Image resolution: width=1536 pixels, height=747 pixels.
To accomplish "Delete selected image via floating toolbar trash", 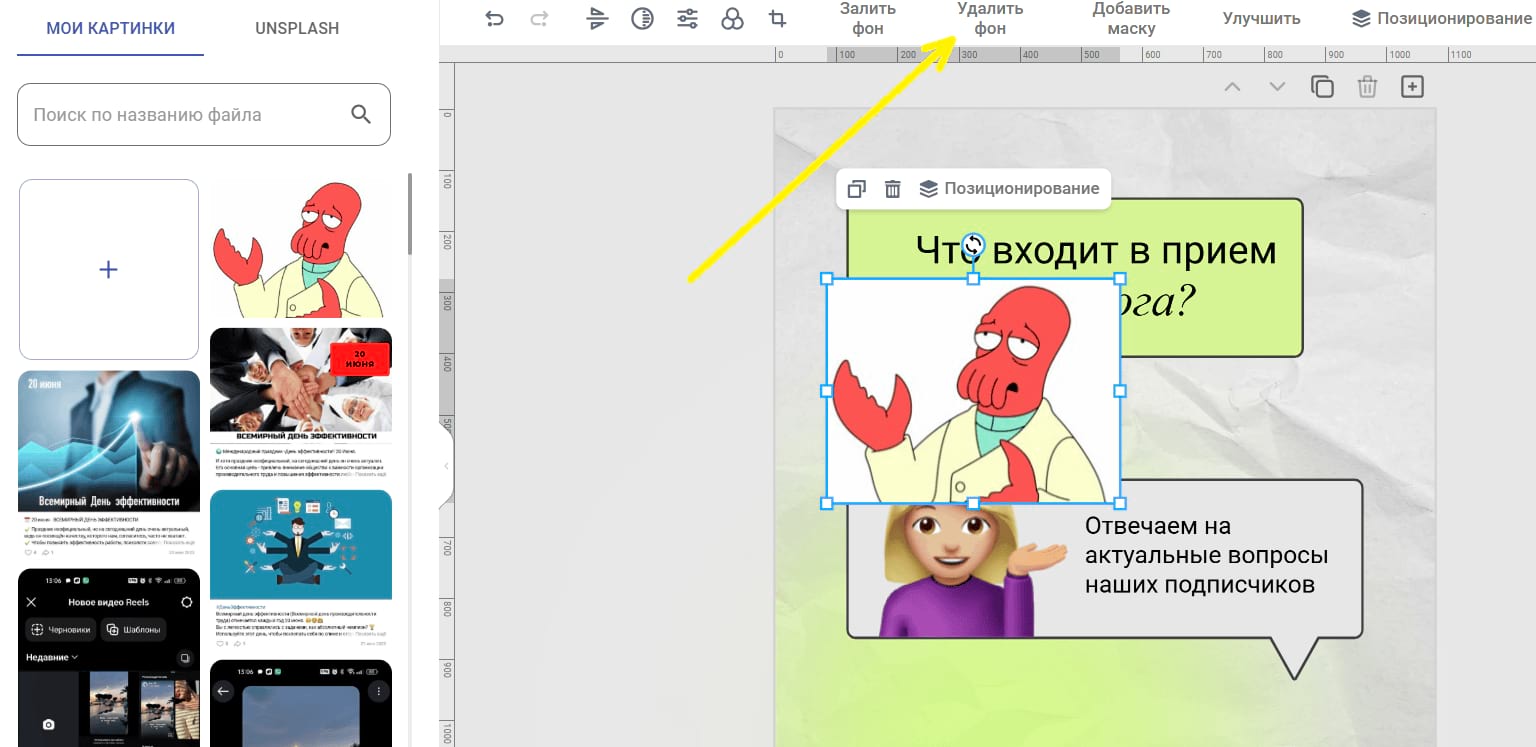I will coord(893,189).
